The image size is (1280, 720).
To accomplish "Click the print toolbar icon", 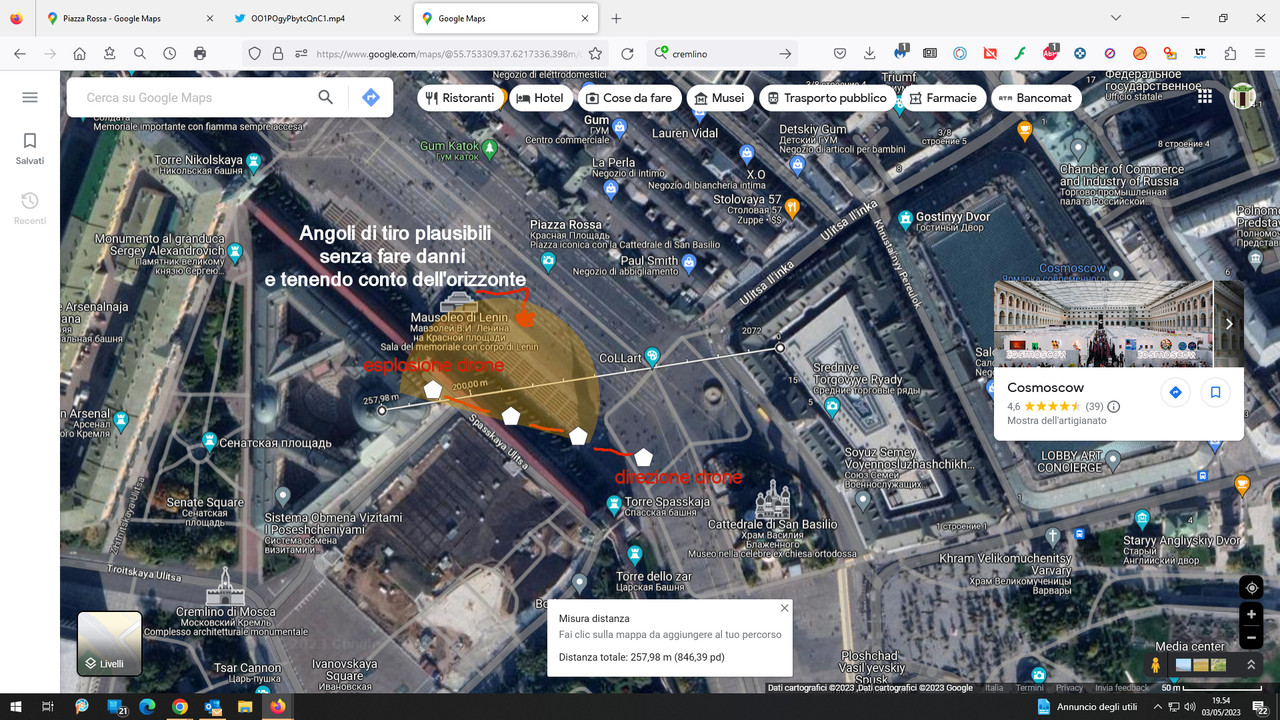I will [199, 54].
